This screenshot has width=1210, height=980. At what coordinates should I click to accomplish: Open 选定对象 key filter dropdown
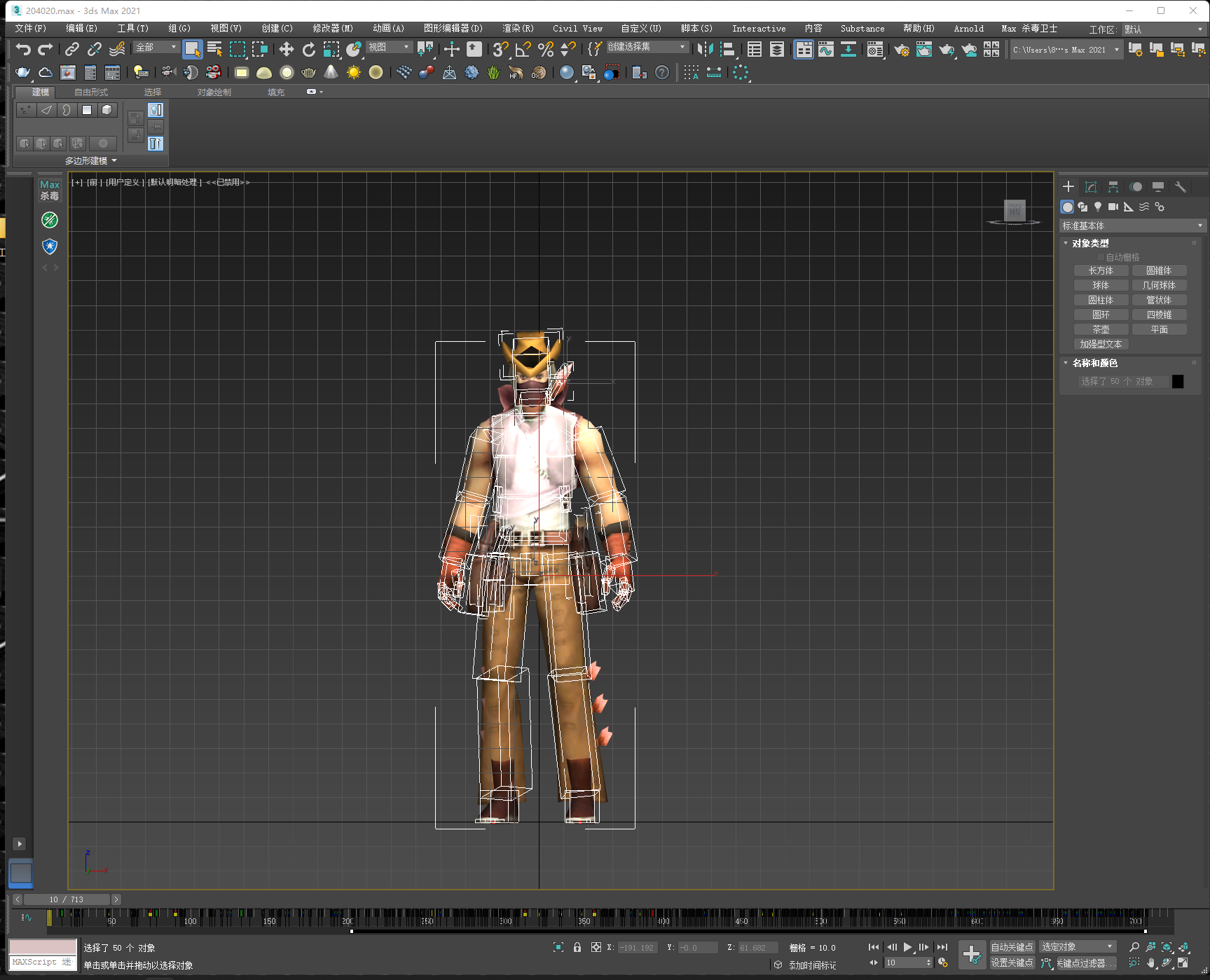pos(1078,946)
